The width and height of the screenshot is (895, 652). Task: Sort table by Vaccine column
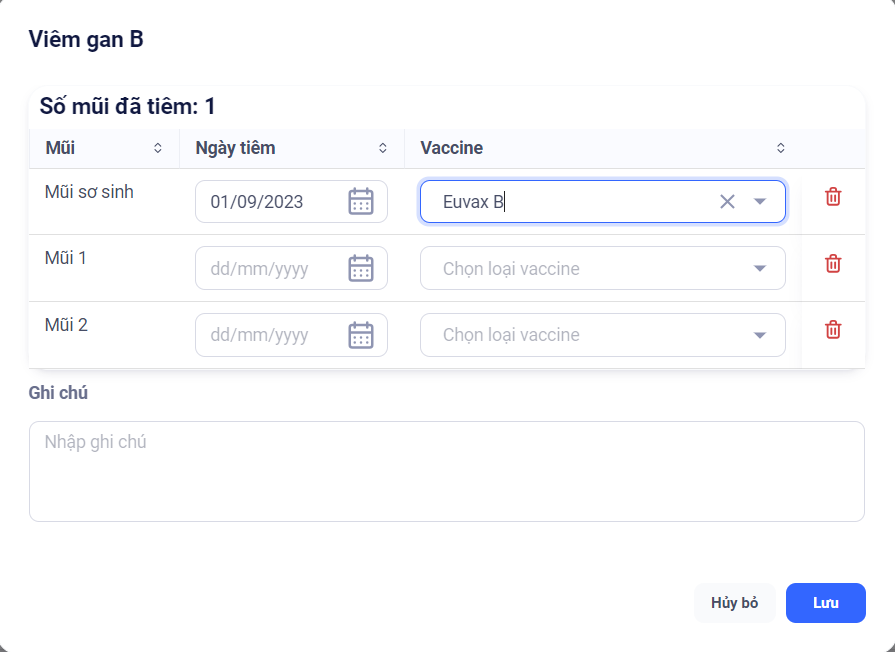point(780,148)
